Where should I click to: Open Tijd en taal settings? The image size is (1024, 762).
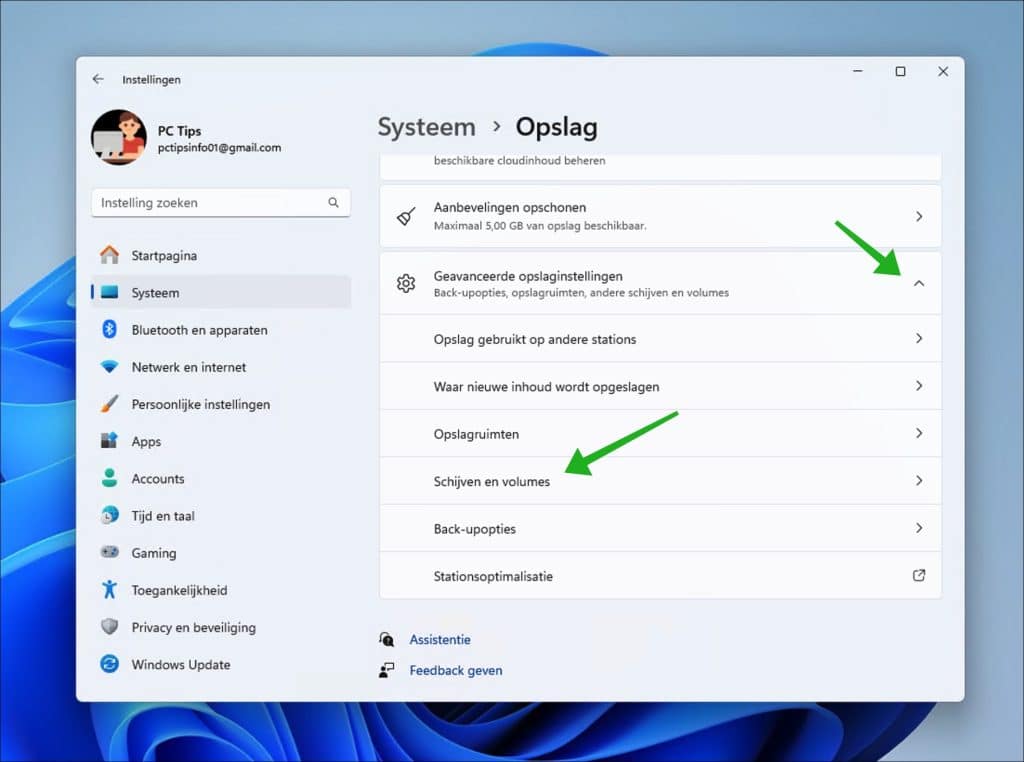(x=221, y=516)
